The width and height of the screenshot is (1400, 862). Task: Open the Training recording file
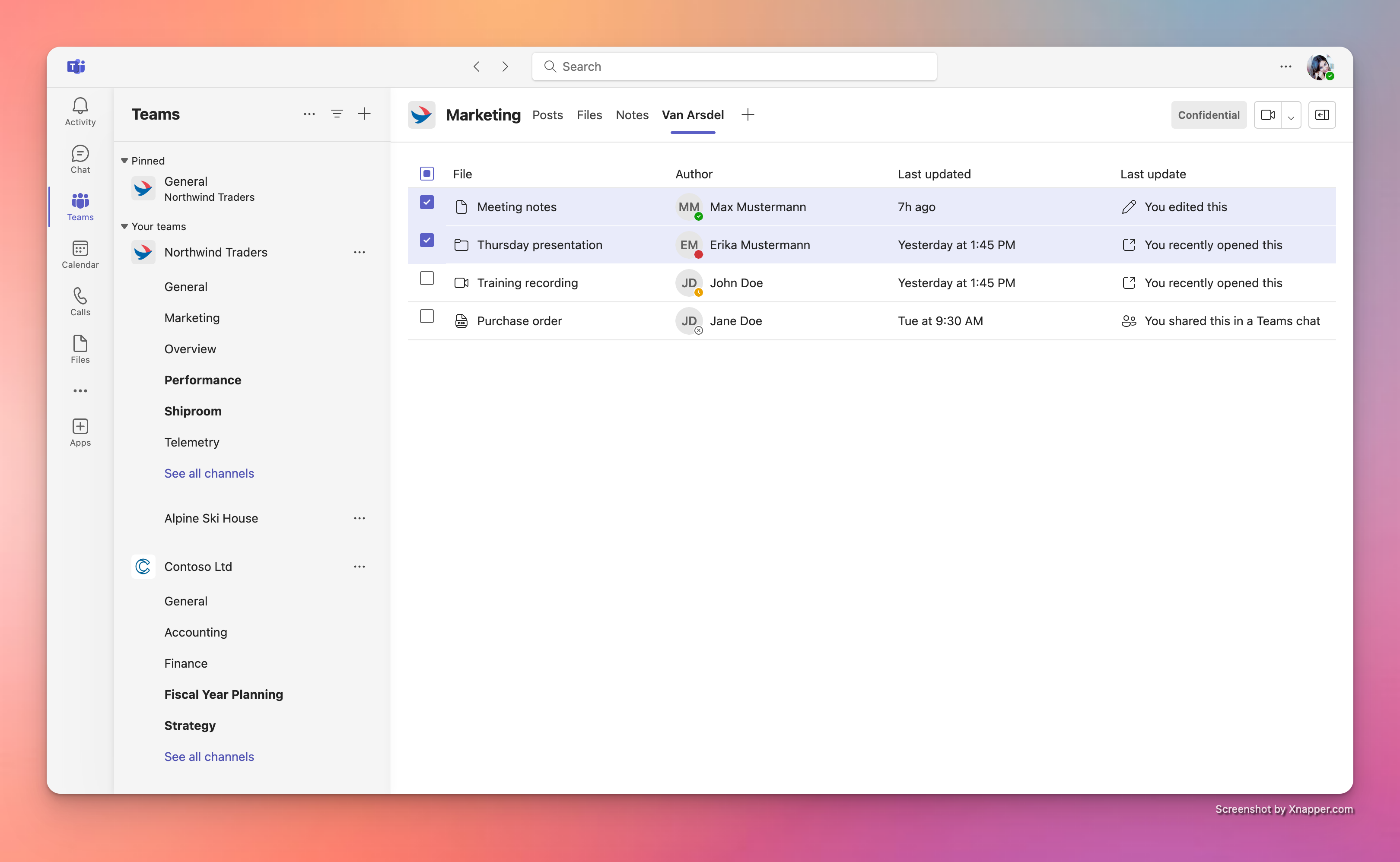pyautogui.click(x=528, y=283)
